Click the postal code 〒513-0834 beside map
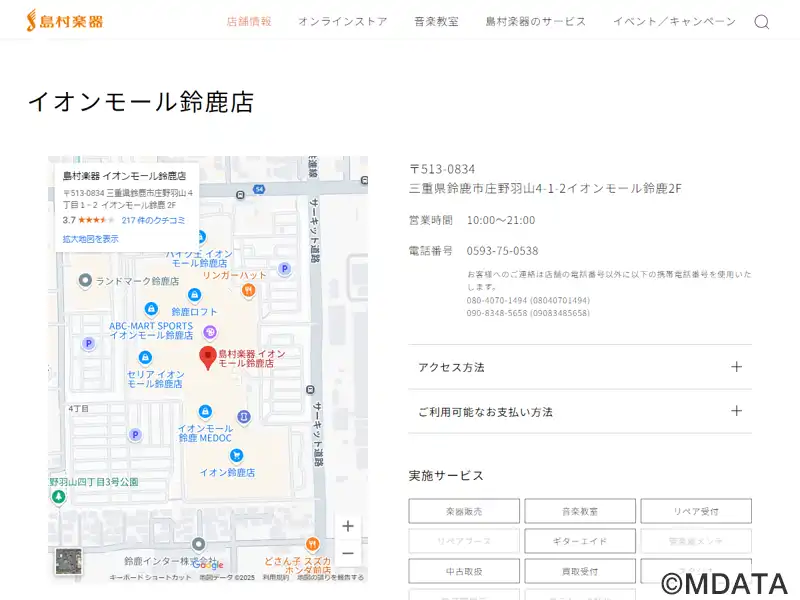The width and height of the screenshot is (800, 600). click(442, 169)
